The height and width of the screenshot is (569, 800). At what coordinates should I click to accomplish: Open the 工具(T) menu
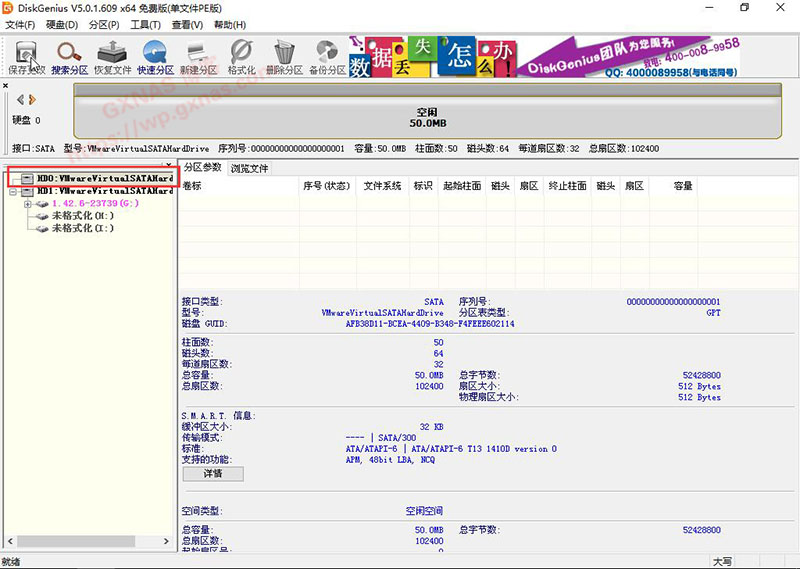coord(146,24)
